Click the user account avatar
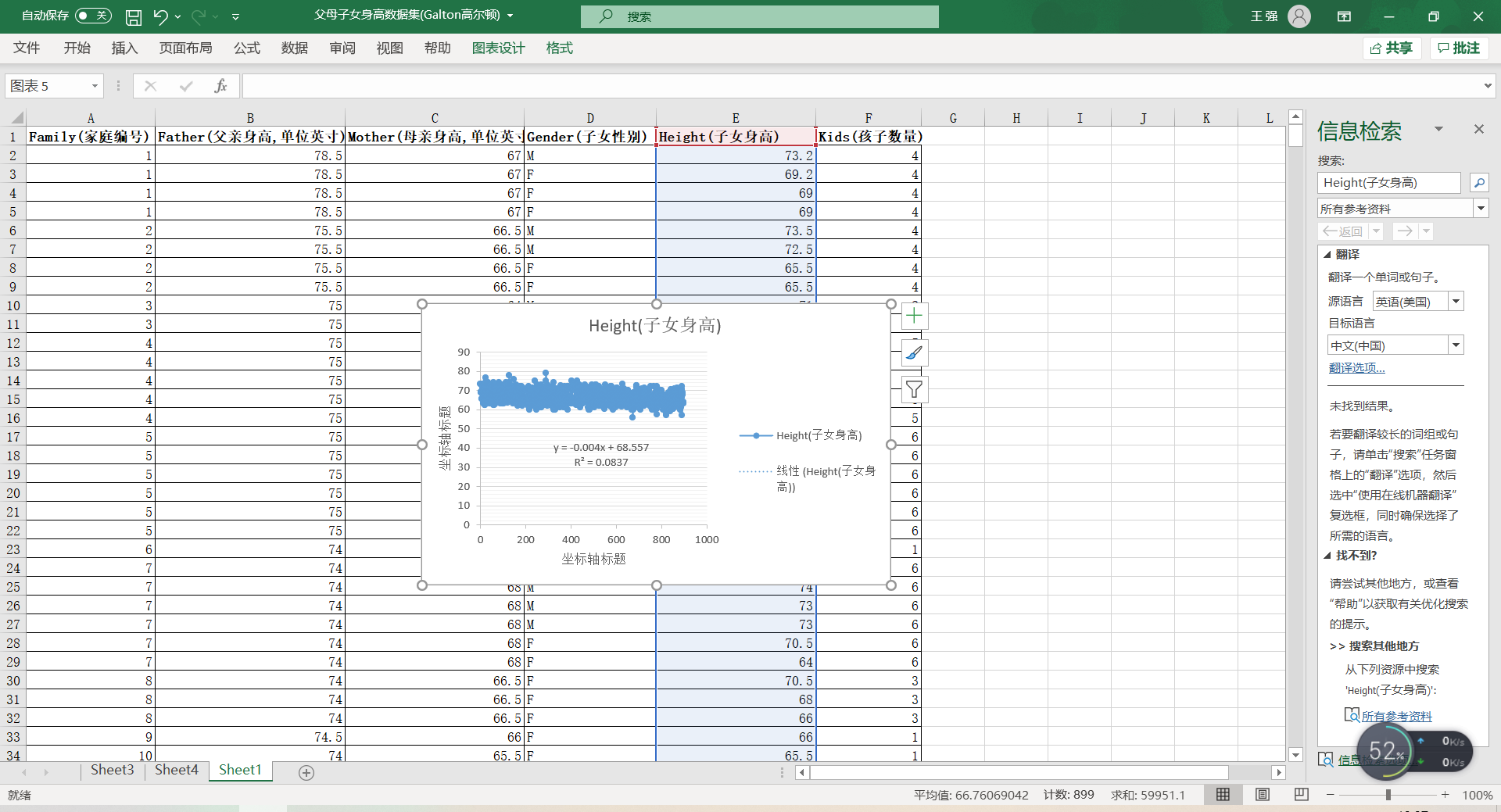1501x812 pixels. point(1299,16)
